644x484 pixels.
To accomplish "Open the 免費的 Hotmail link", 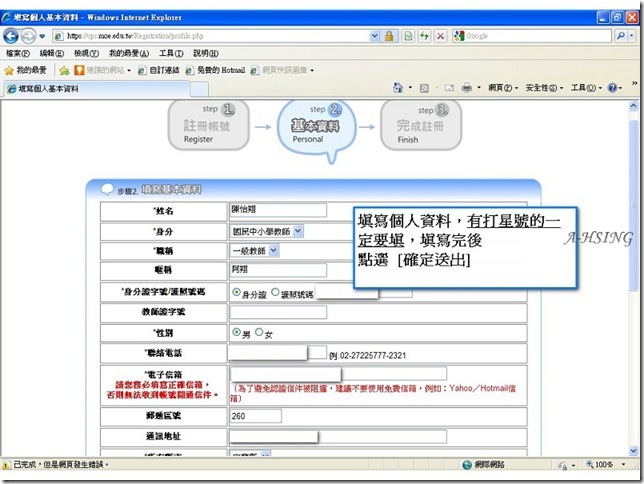I will [x=215, y=71].
